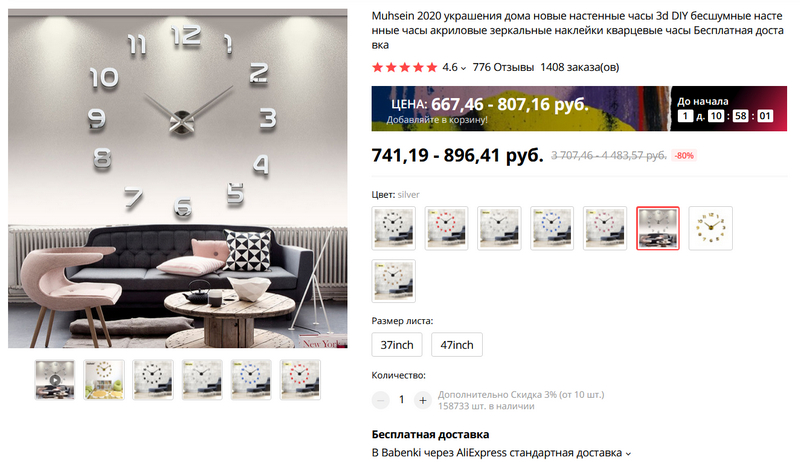This screenshot has width=800, height=462.
Task: Choose the black clock color swatch
Action: pos(393,228)
